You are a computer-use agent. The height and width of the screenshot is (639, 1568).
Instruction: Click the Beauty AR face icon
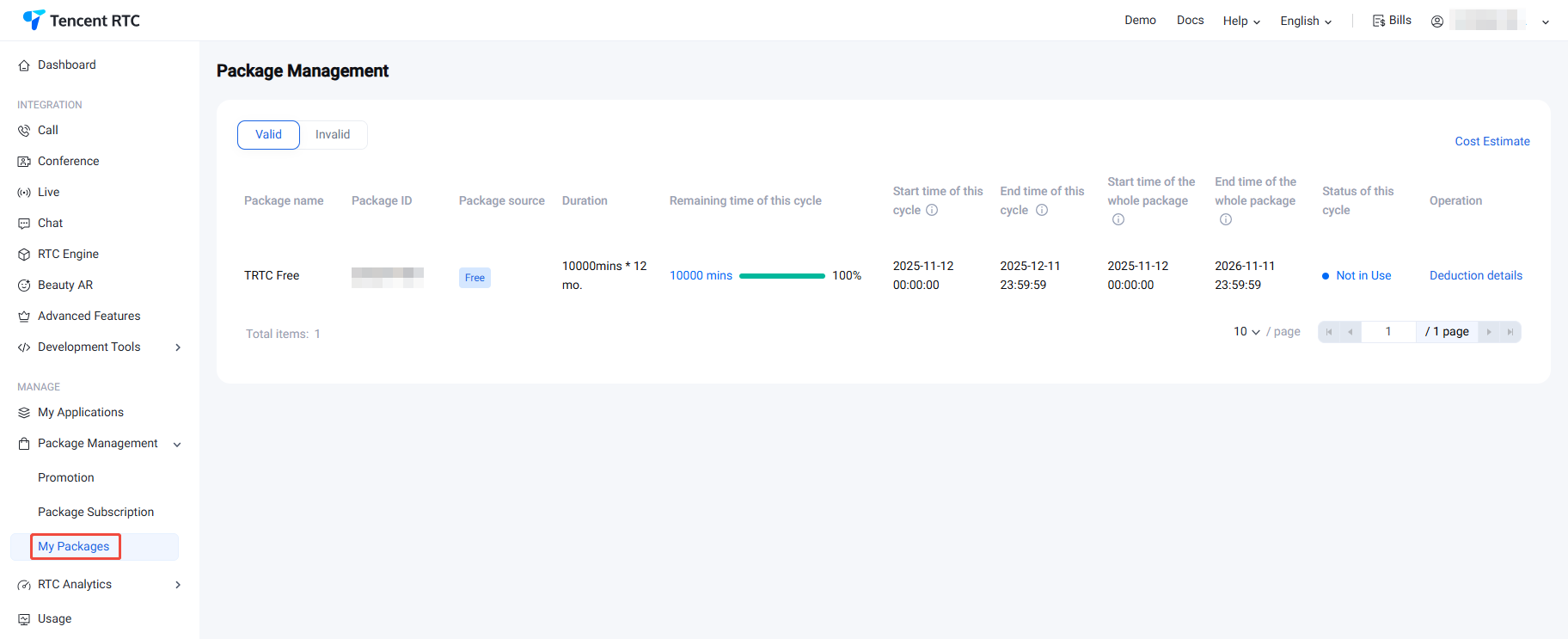(x=24, y=286)
